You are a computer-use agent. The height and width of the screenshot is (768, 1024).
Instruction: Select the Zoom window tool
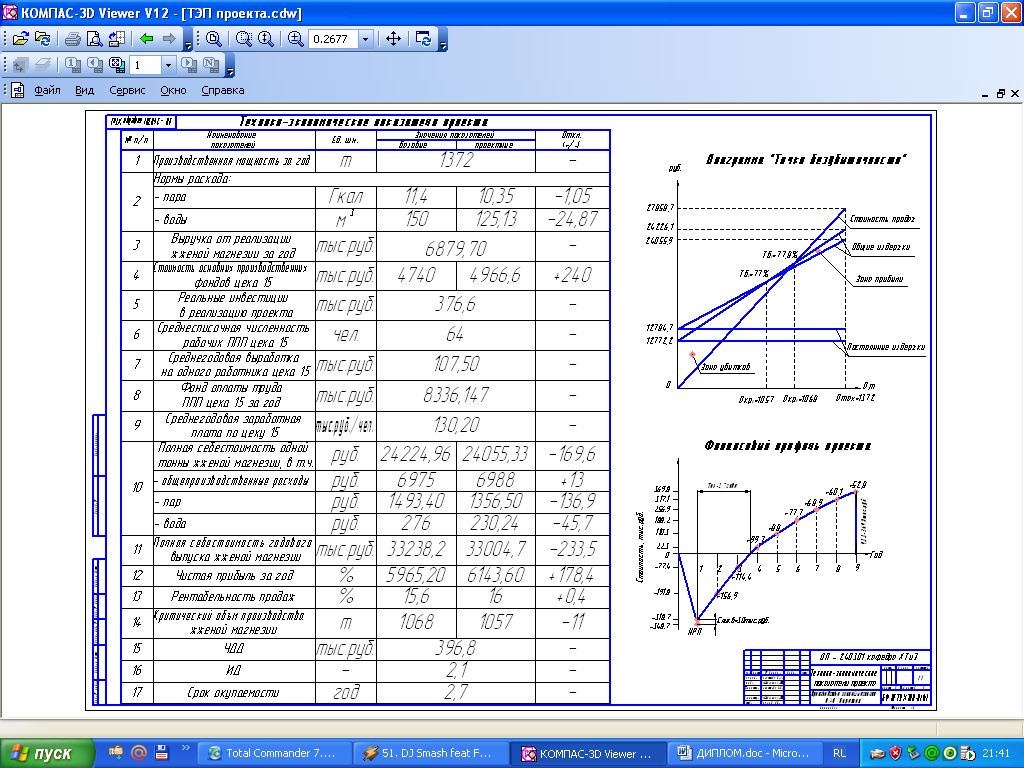[244, 39]
